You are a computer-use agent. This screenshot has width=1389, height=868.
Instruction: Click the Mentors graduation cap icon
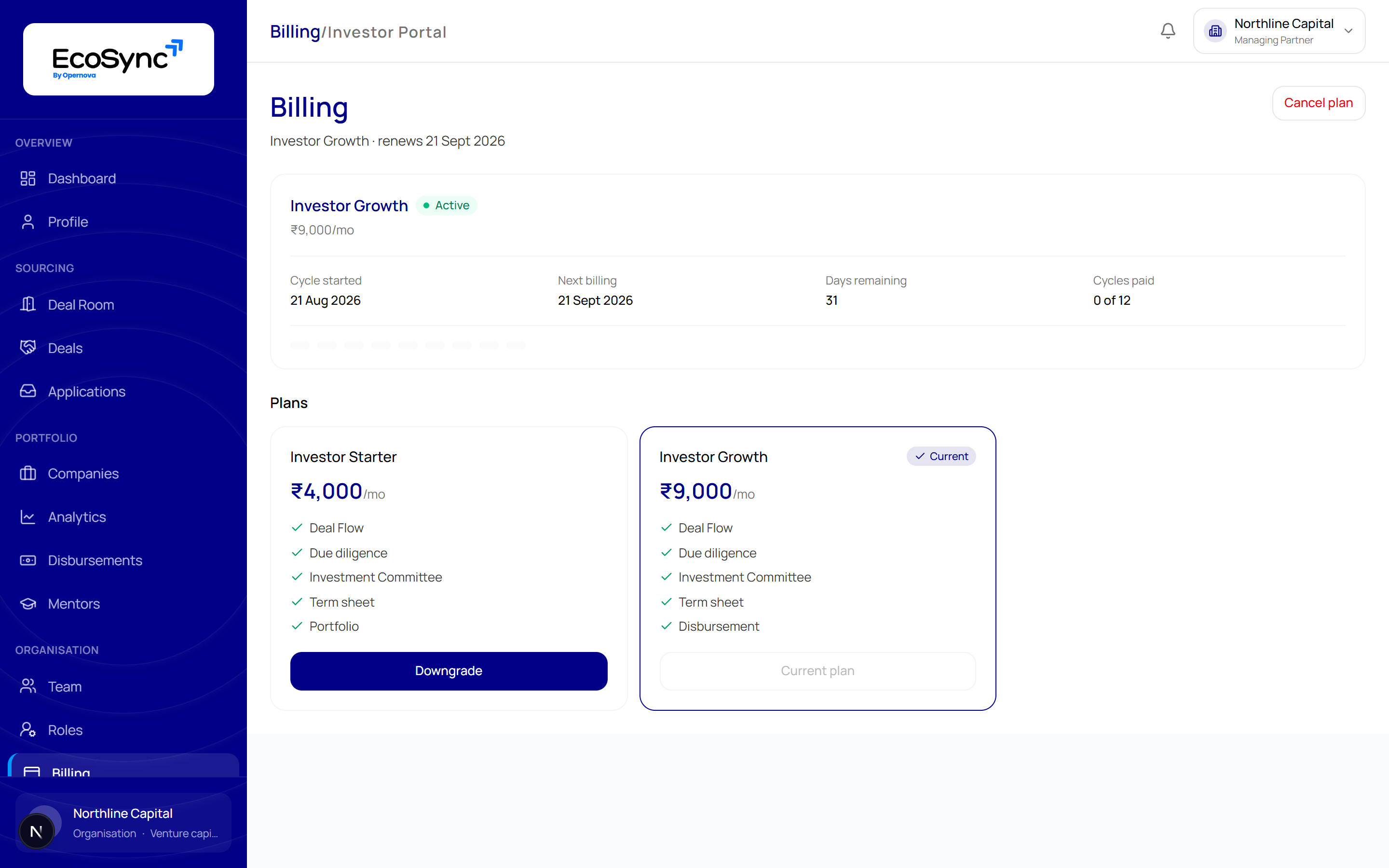tap(27, 603)
